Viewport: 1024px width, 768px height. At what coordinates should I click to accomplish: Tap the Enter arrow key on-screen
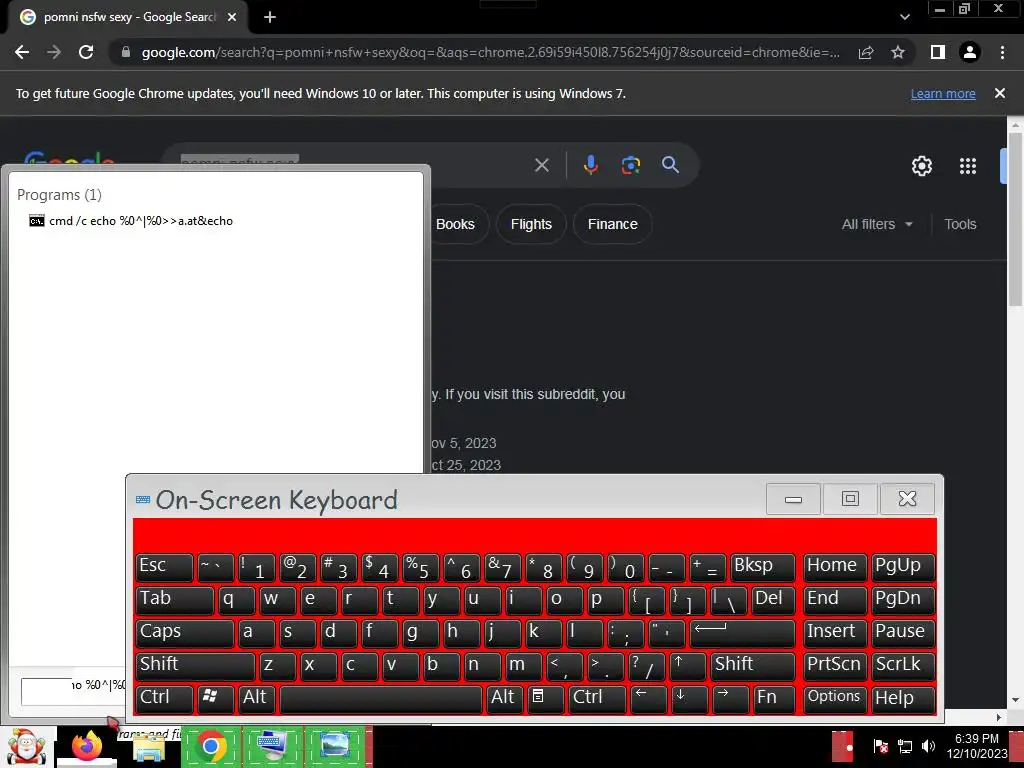[743, 632]
